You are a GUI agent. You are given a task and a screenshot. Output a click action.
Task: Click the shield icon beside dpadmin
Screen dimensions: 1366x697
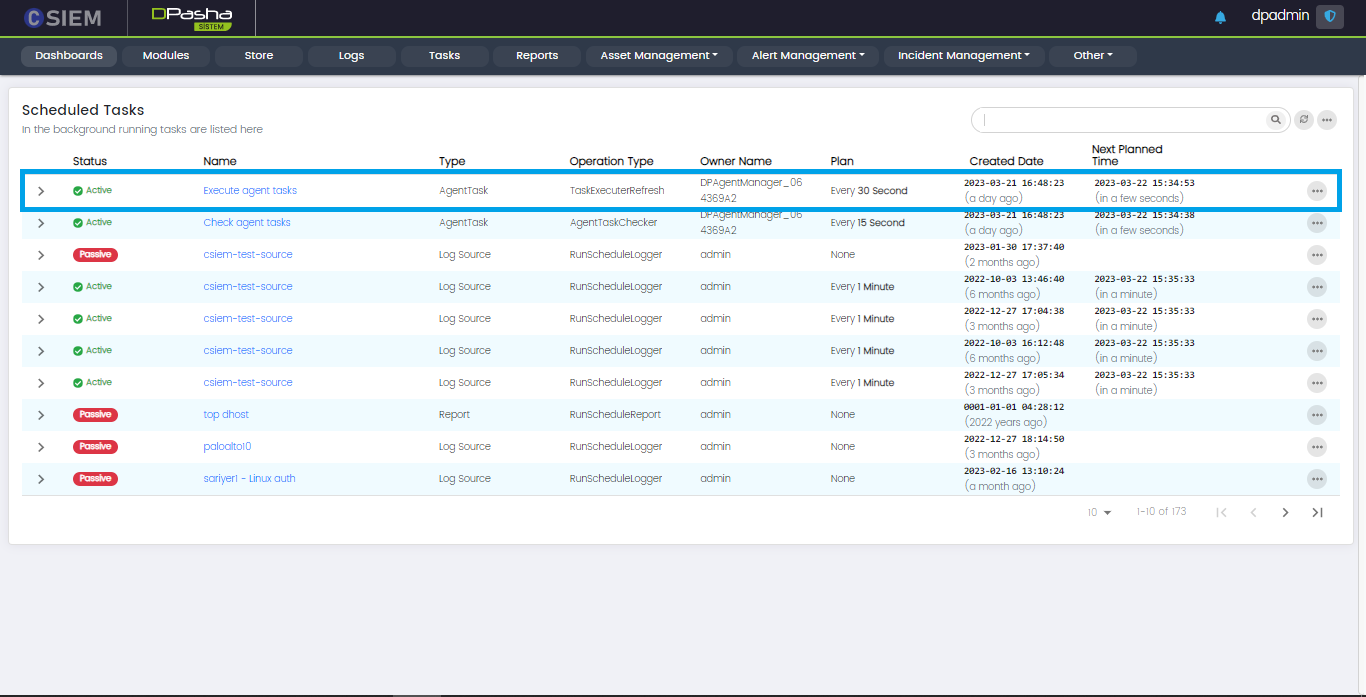pos(1329,17)
